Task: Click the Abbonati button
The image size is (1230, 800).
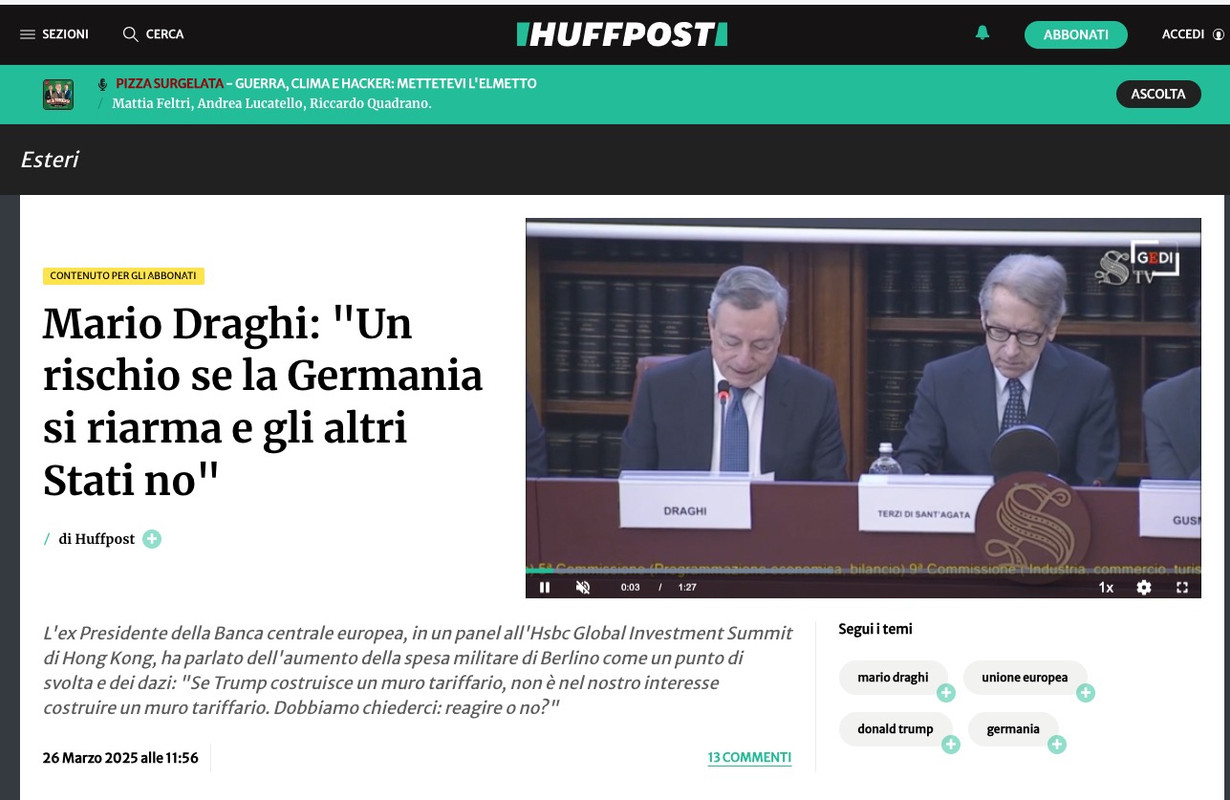Action: tap(1076, 34)
